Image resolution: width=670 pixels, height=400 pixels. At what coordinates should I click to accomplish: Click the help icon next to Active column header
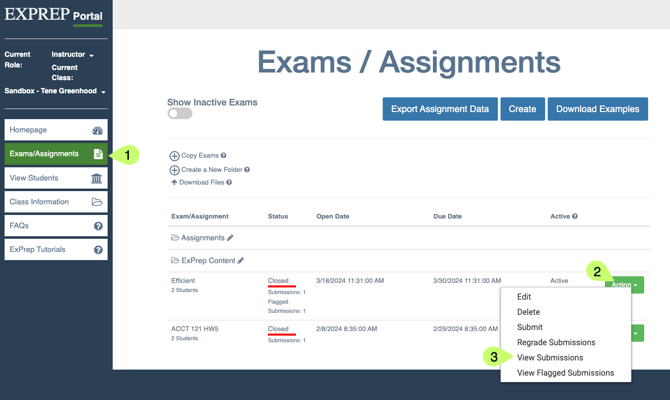click(575, 216)
